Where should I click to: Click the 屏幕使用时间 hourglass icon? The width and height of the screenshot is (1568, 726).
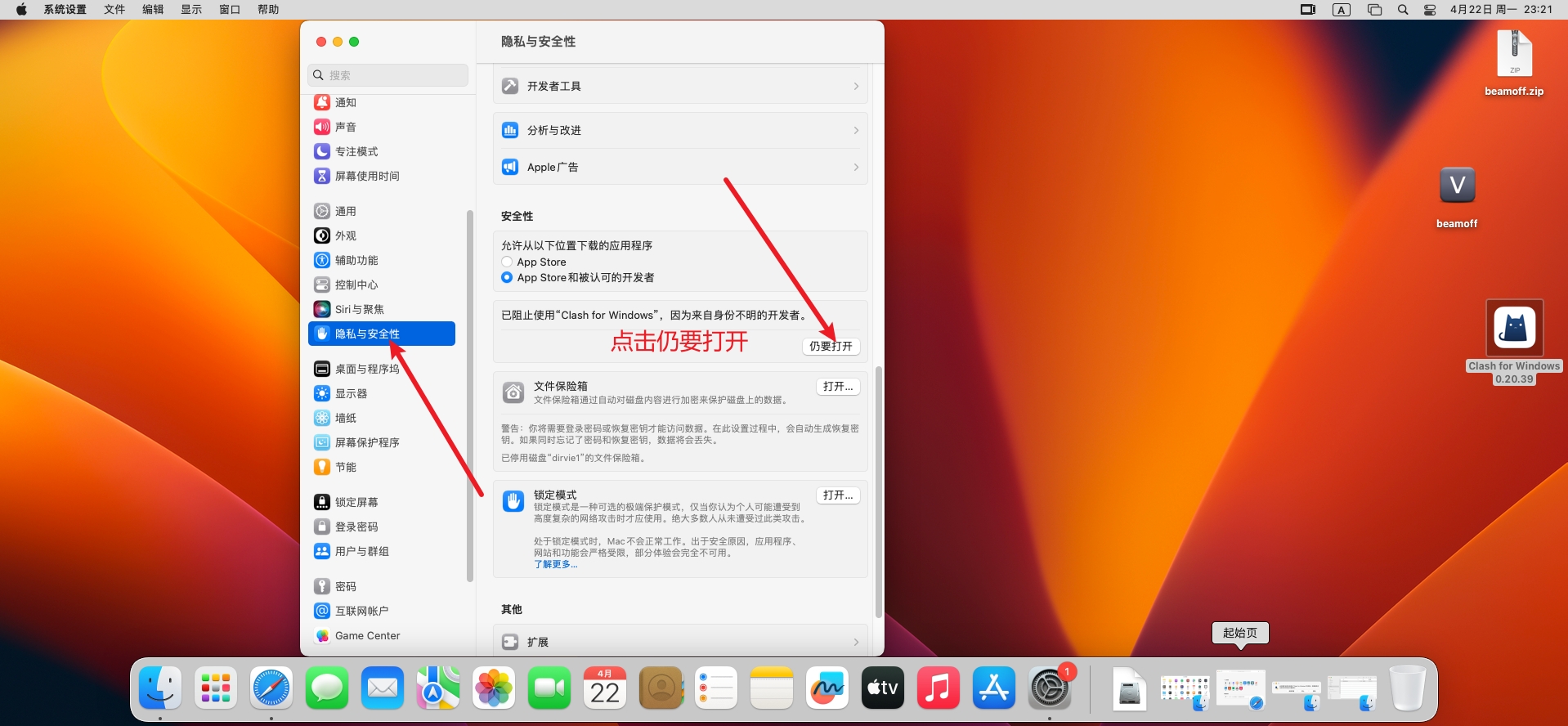(322, 176)
